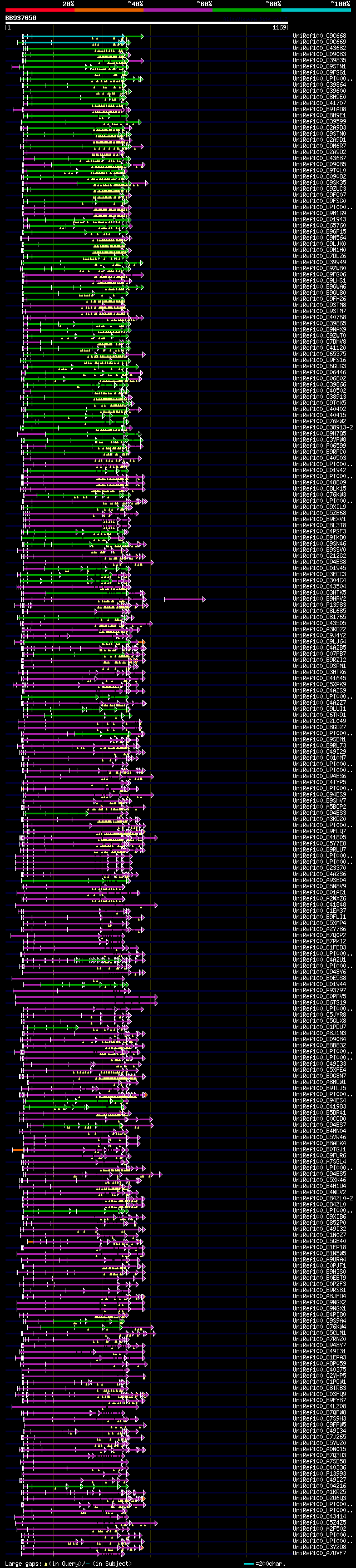The height and width of the screenshot is (1568, 356).
Task: Click the query ID BB937650
Action: [x=21, y=18]
